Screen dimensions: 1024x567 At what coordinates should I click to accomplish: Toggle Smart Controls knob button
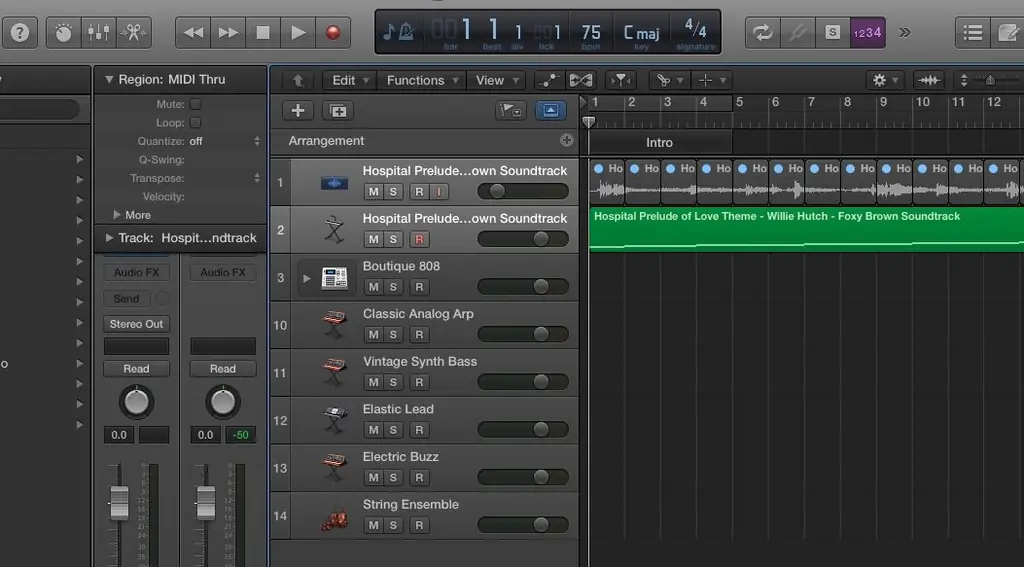tap(63, 33)
